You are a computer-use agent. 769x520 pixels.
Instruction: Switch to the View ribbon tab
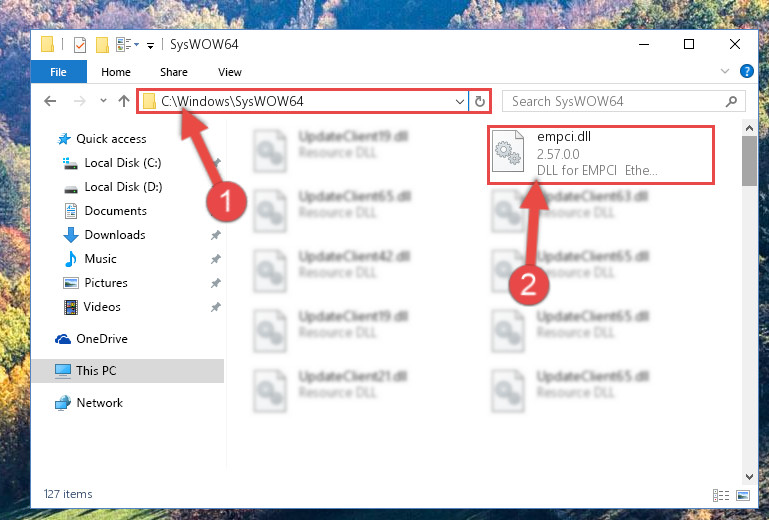click(230, 72)
